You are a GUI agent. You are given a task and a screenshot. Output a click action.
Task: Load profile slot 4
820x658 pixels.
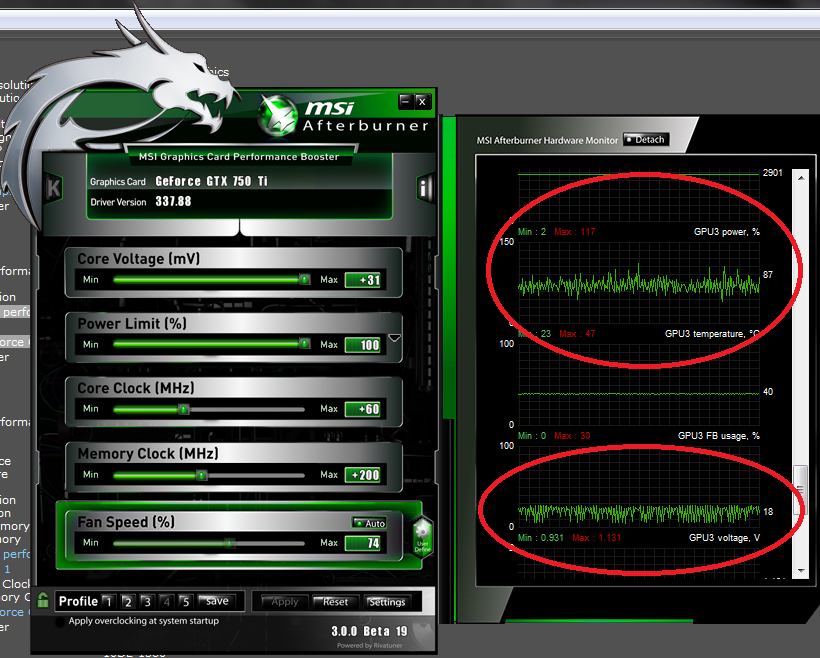click(166, 602)
